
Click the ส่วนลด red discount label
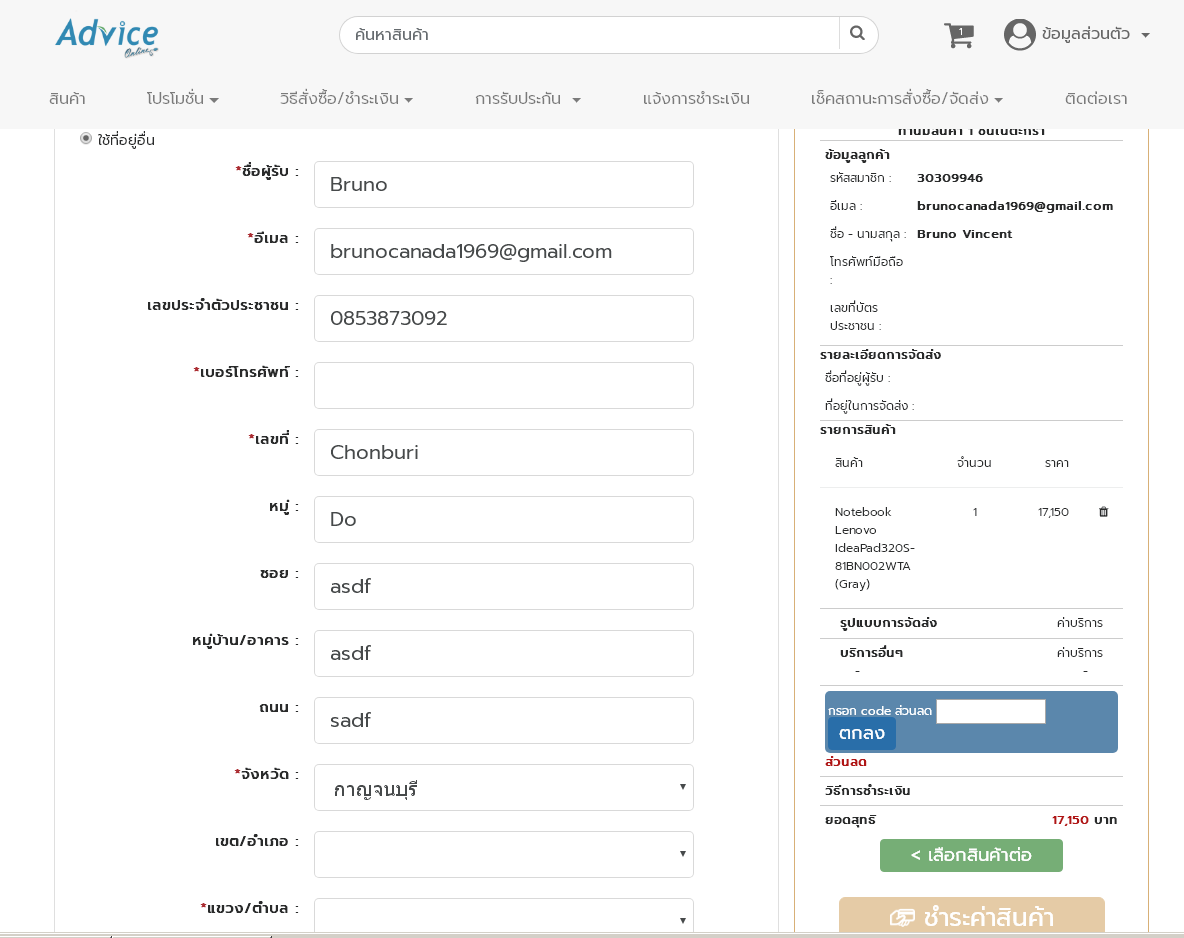846,762
